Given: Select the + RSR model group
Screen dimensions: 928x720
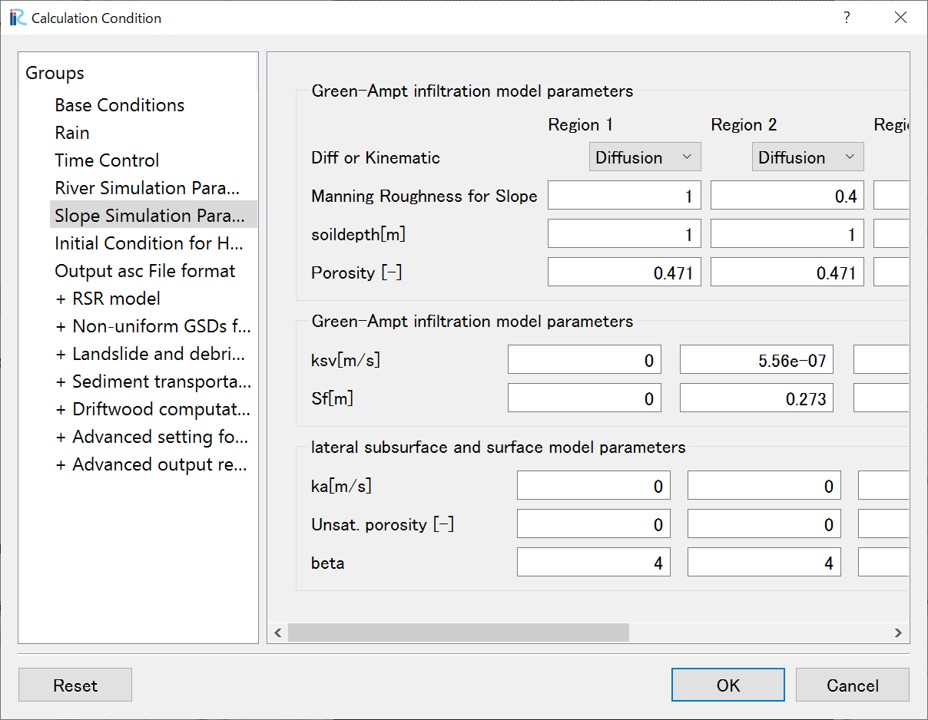Looking at the screenshot, I should pyautogui.click(x=108, y=299).
